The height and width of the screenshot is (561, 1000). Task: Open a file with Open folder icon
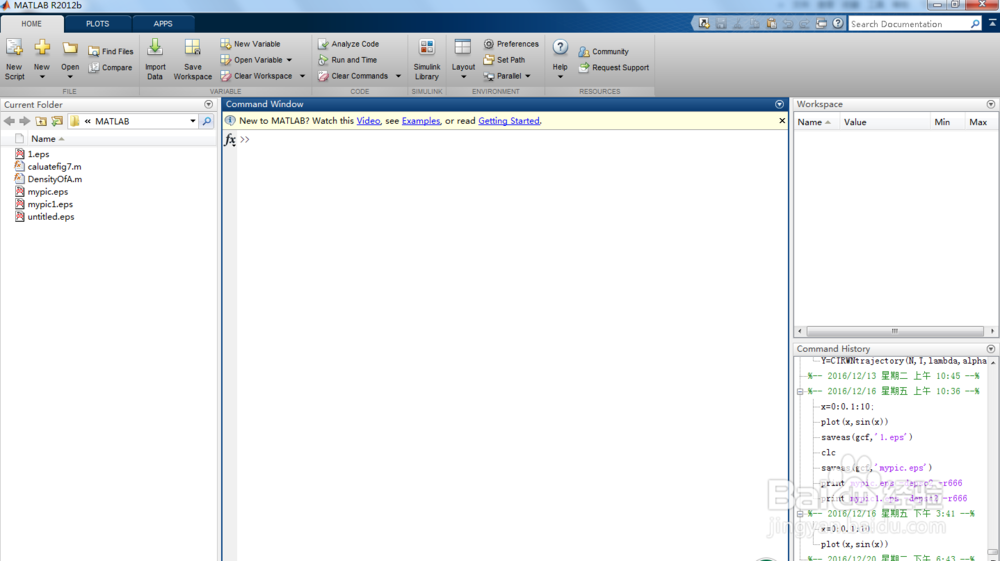(70, 49)
